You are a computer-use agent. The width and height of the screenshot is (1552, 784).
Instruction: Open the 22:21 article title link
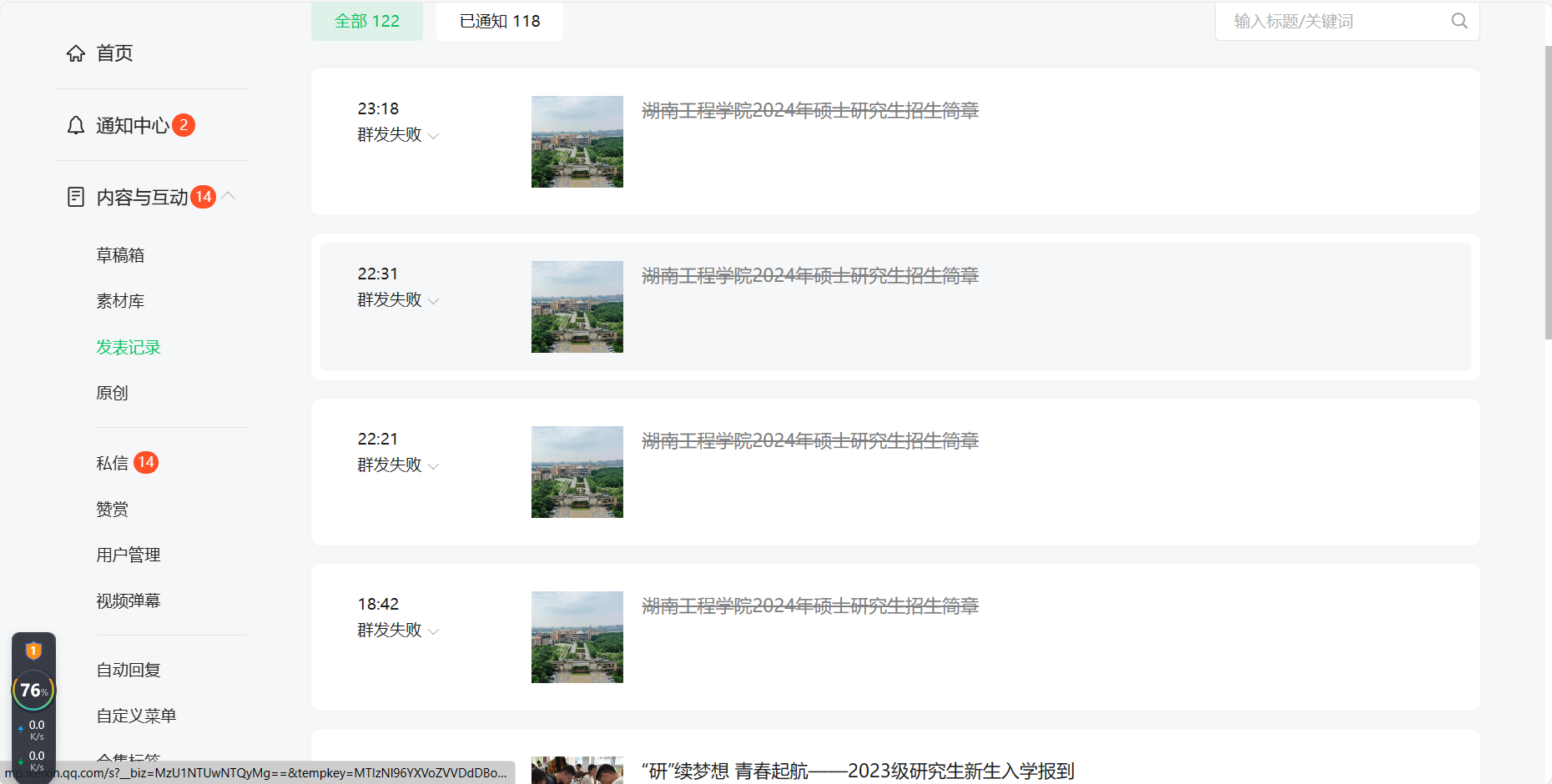tap(810, 440)
